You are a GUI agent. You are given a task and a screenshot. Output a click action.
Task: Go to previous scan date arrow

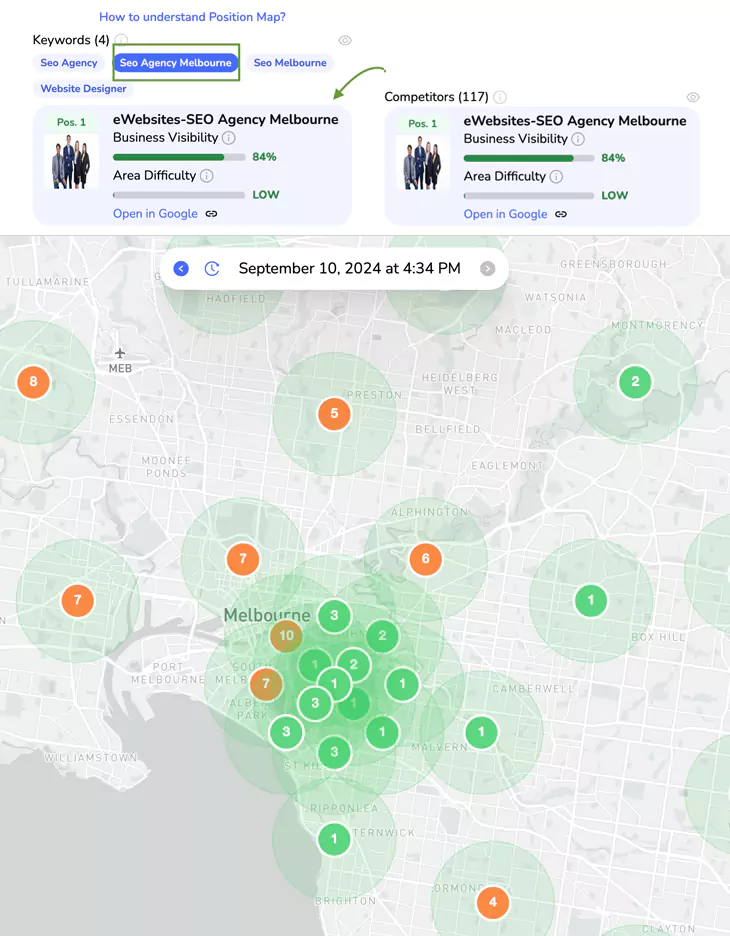click(181, 269)
